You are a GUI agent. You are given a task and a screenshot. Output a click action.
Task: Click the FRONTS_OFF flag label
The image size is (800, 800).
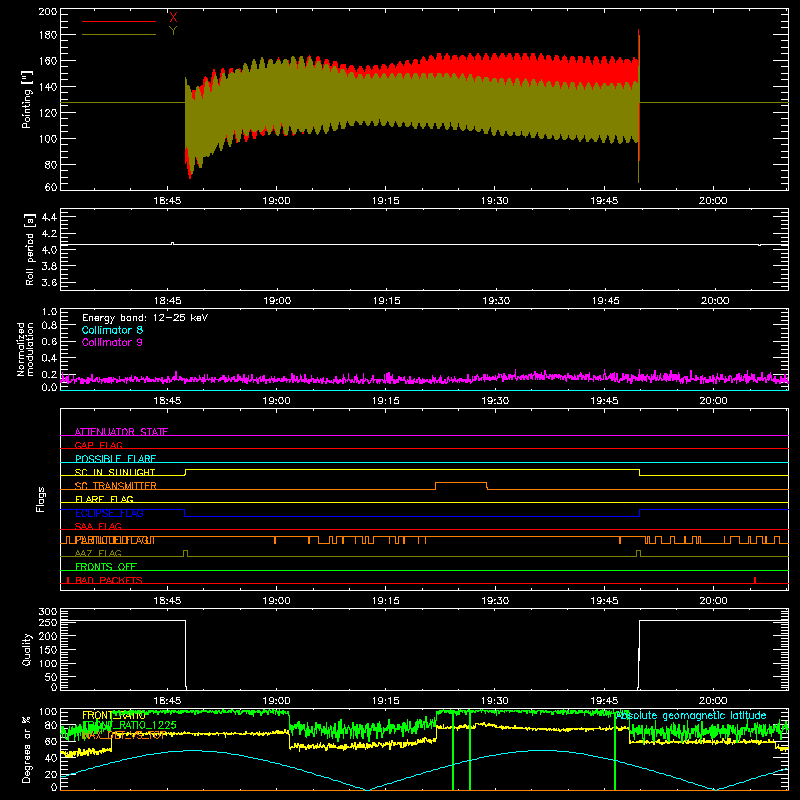coord(106,567)
